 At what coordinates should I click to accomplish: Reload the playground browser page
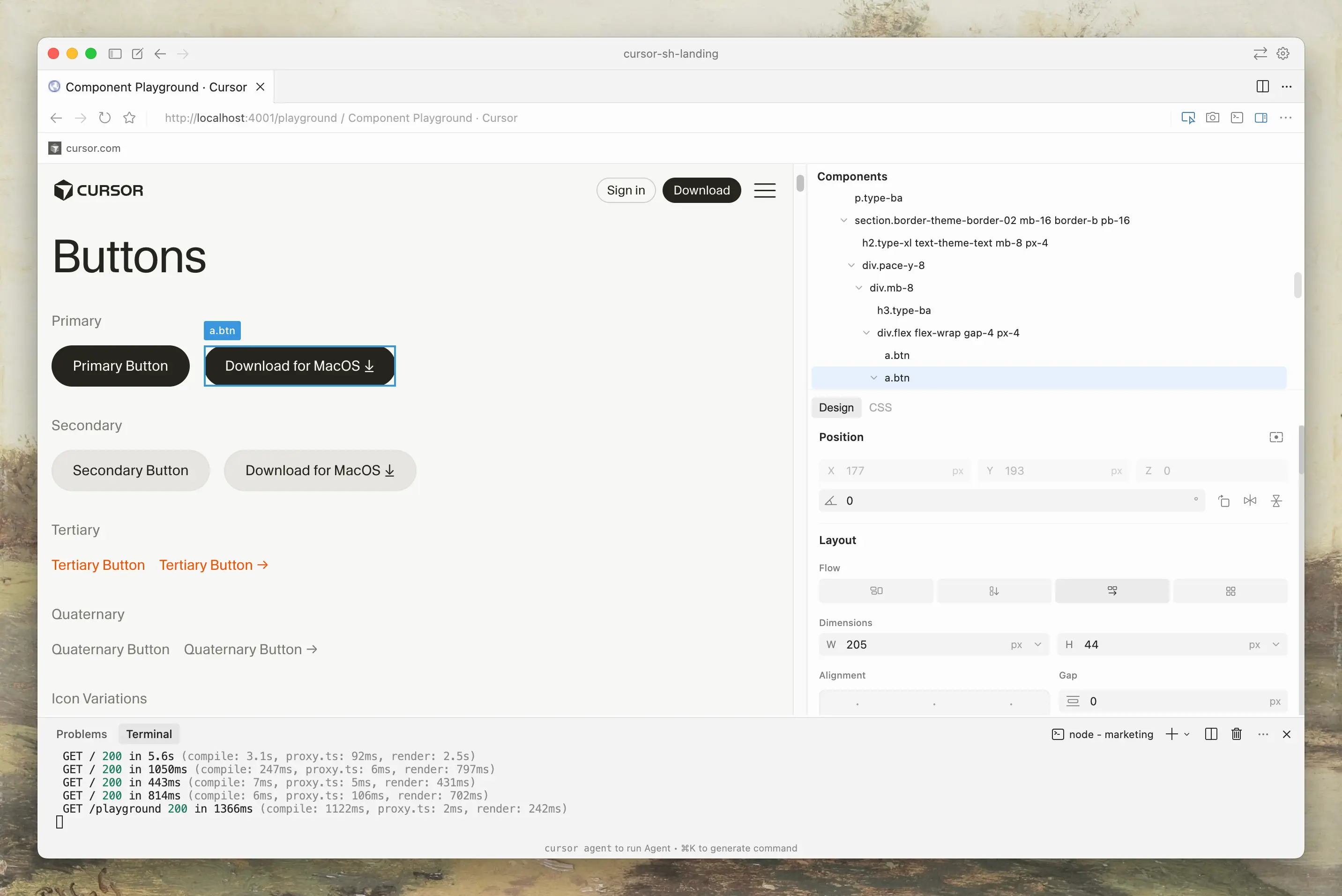(104, 118)
